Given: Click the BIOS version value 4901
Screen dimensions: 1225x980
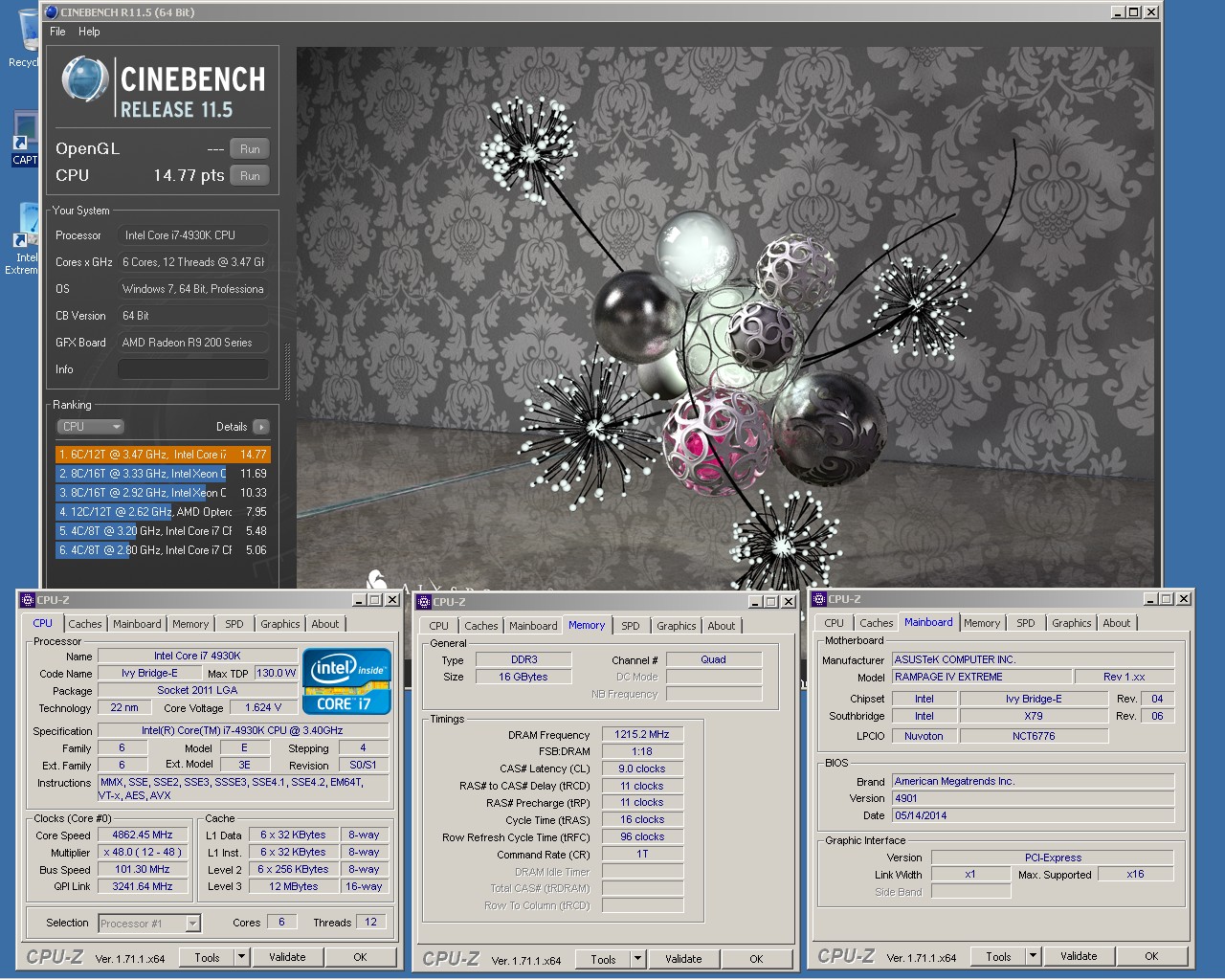Looking at the screenshot, I should point(1033,798).
